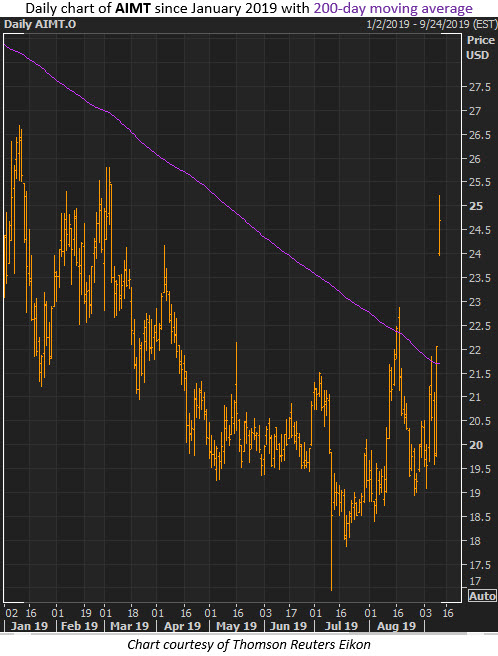Select the May 19 month label
Viewport: 498px width, 656px height.
tap(236, 626)
